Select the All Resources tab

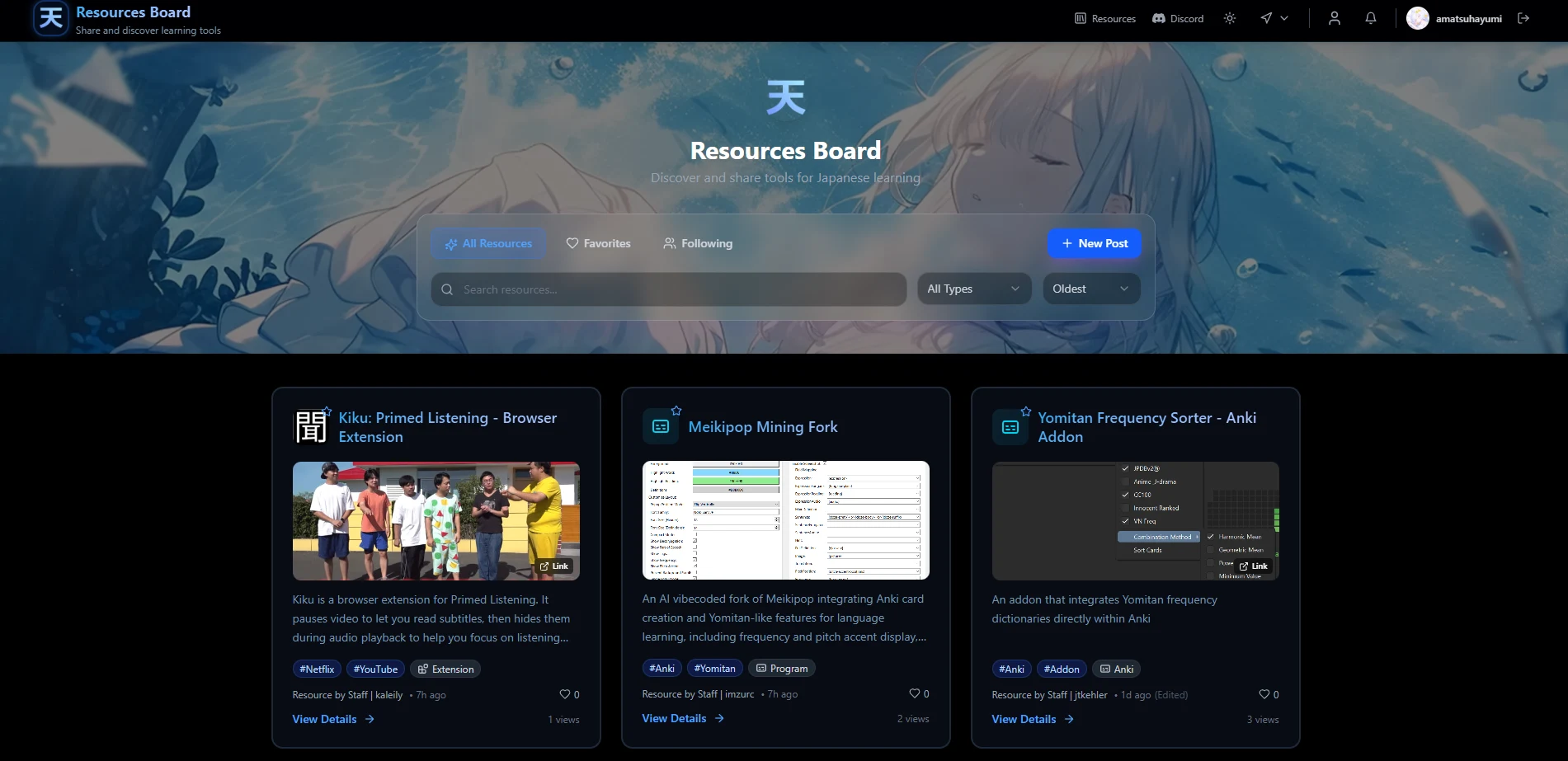(488, 243)
